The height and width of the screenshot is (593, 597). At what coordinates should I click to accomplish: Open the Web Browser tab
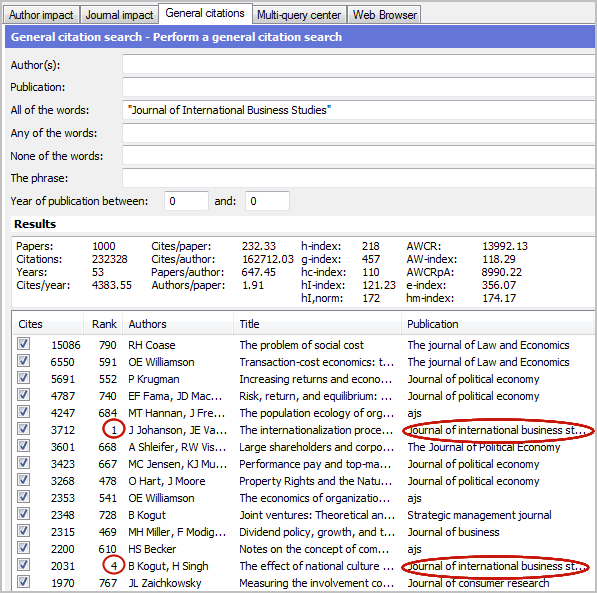(x=384, y=15)
